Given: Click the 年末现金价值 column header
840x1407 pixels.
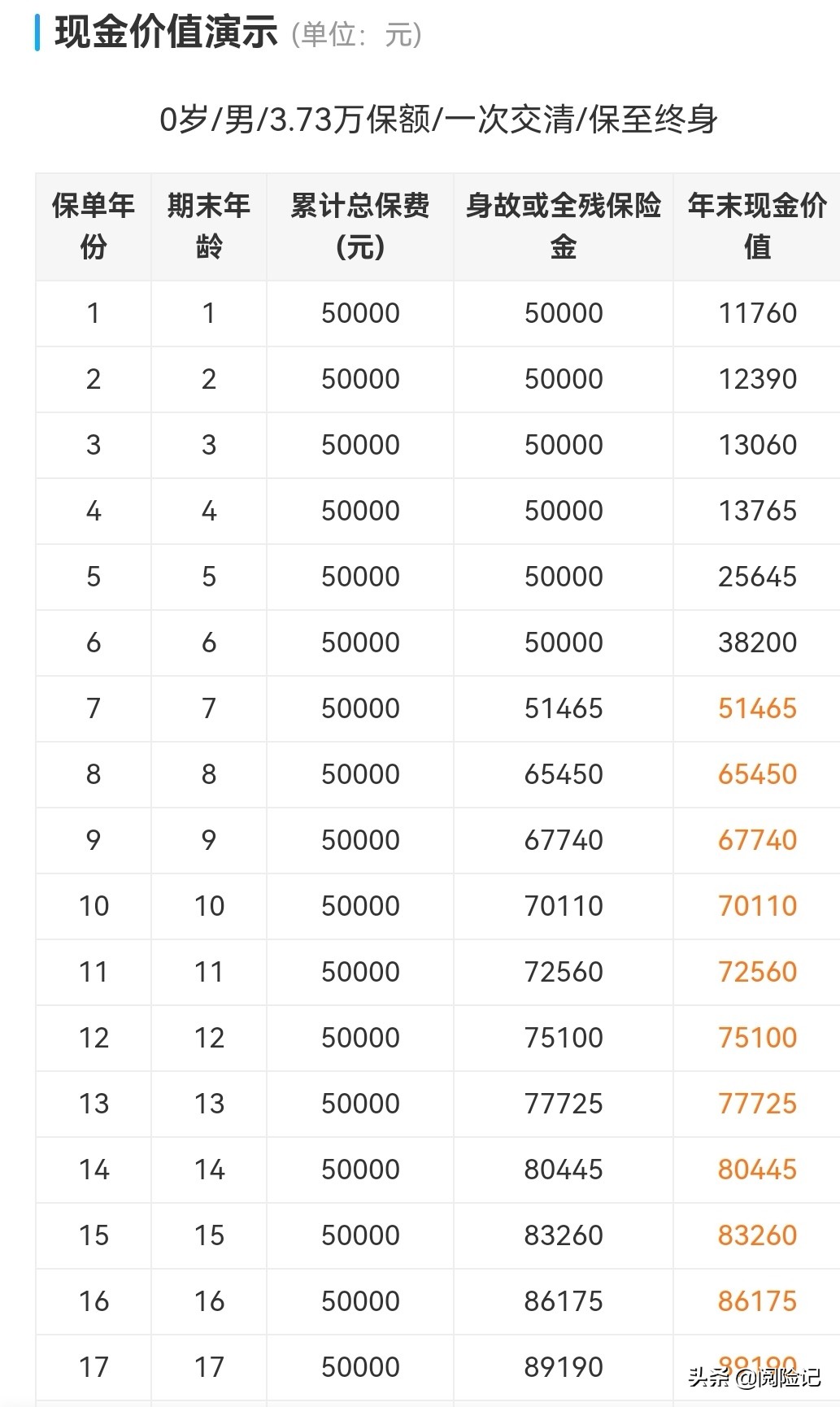Looking at the screenshot, I should click(x=757, y=226).
